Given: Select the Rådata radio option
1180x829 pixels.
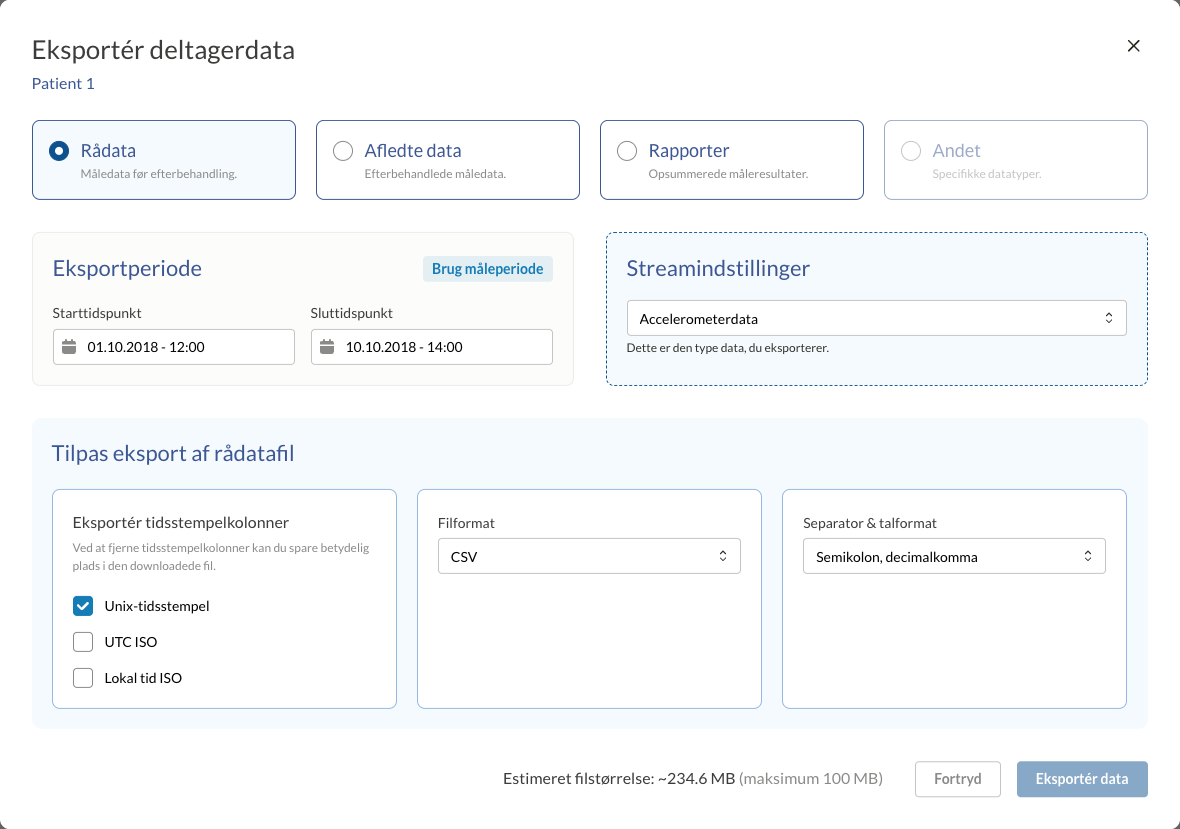Looking at the screenshot, I should [59, 150].
